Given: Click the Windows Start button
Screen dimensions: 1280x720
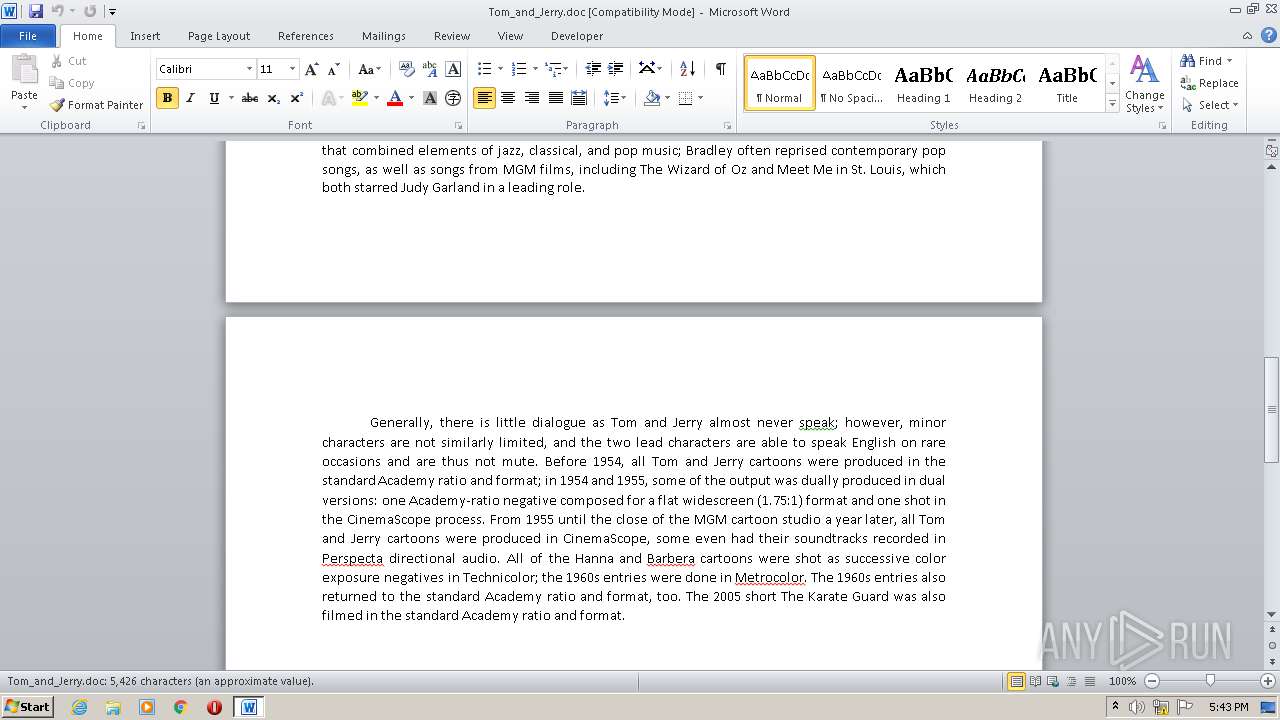Looking at the screenshot, I should tap(27, 707).
